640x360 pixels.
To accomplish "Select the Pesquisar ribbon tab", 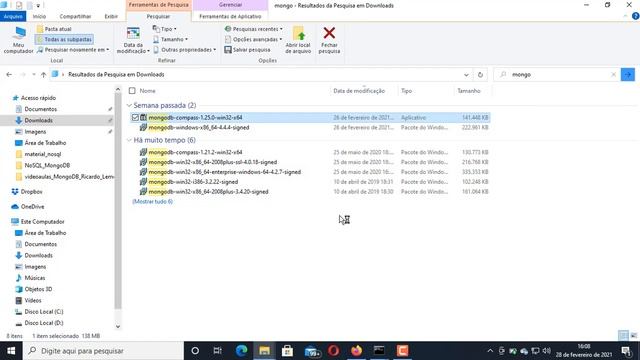I will coord(158,16).
